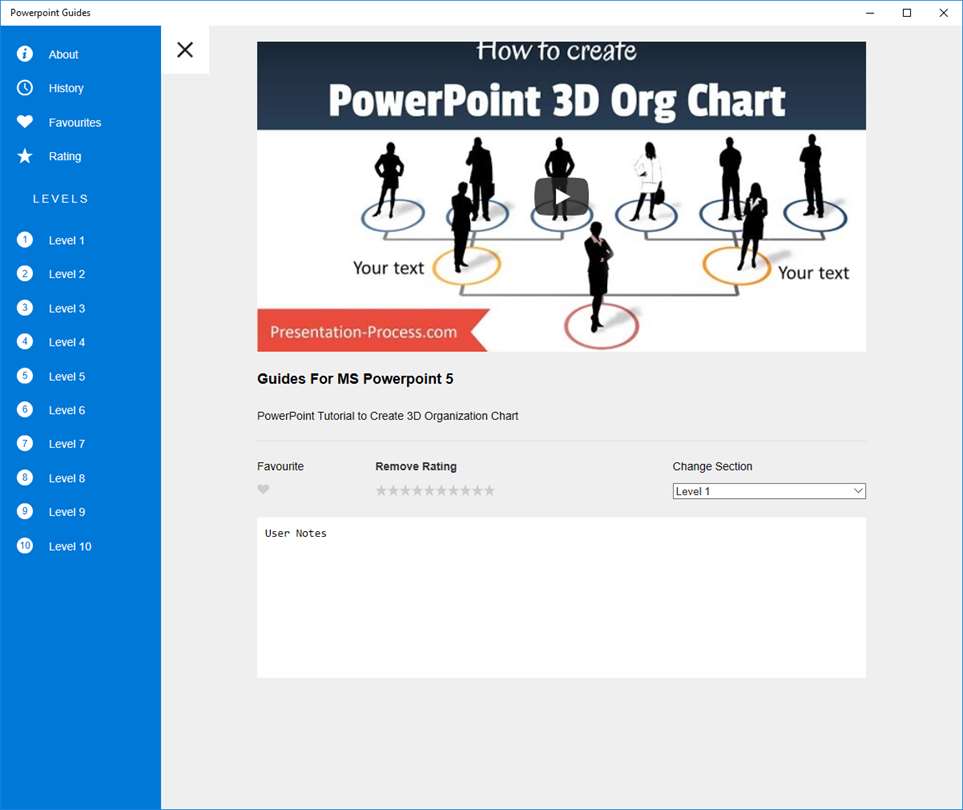
Task: Open Favourites via the heart icon in sidebar
Action: point(25,122)
